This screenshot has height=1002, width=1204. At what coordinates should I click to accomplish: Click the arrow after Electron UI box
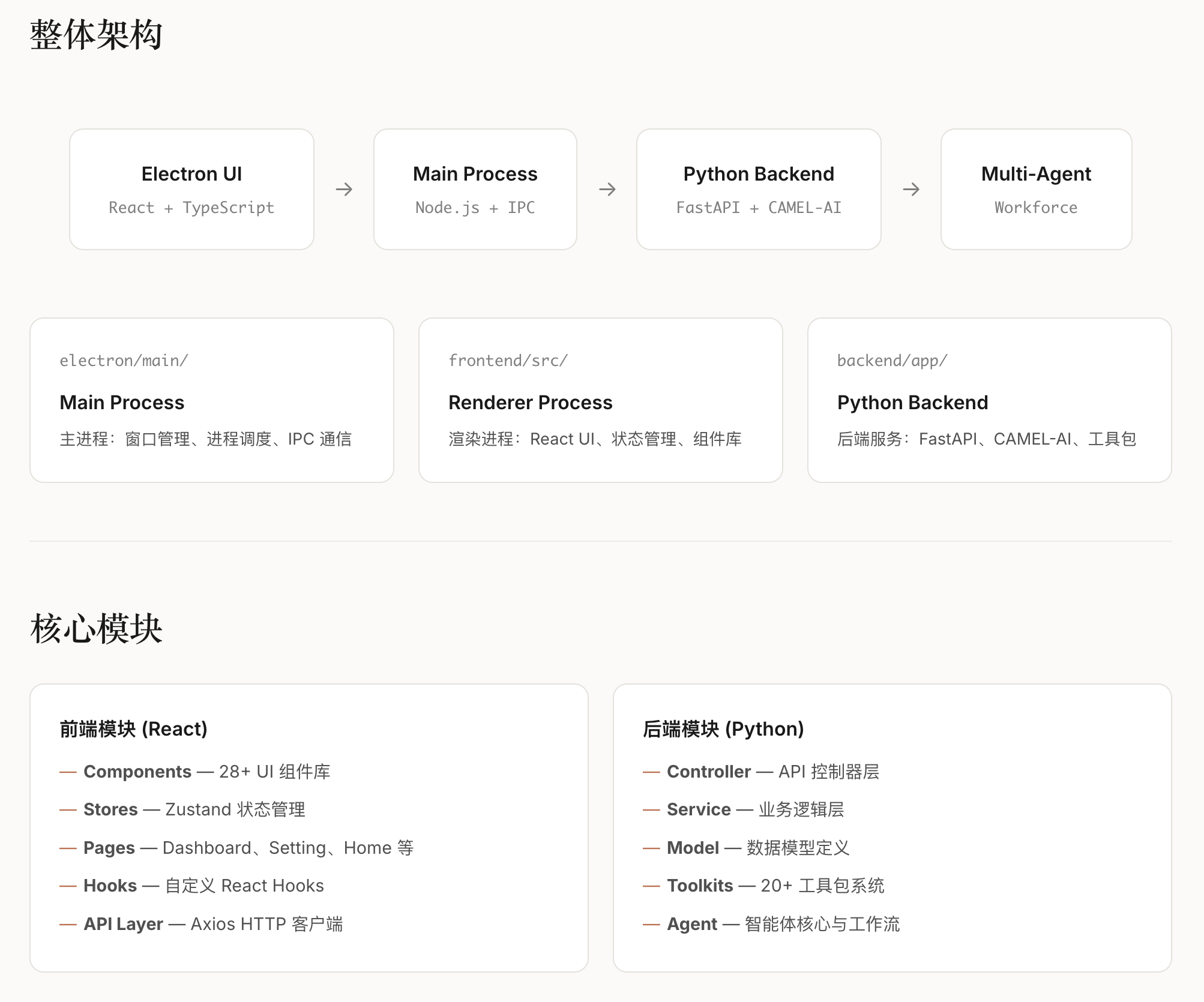coord(344,190)
